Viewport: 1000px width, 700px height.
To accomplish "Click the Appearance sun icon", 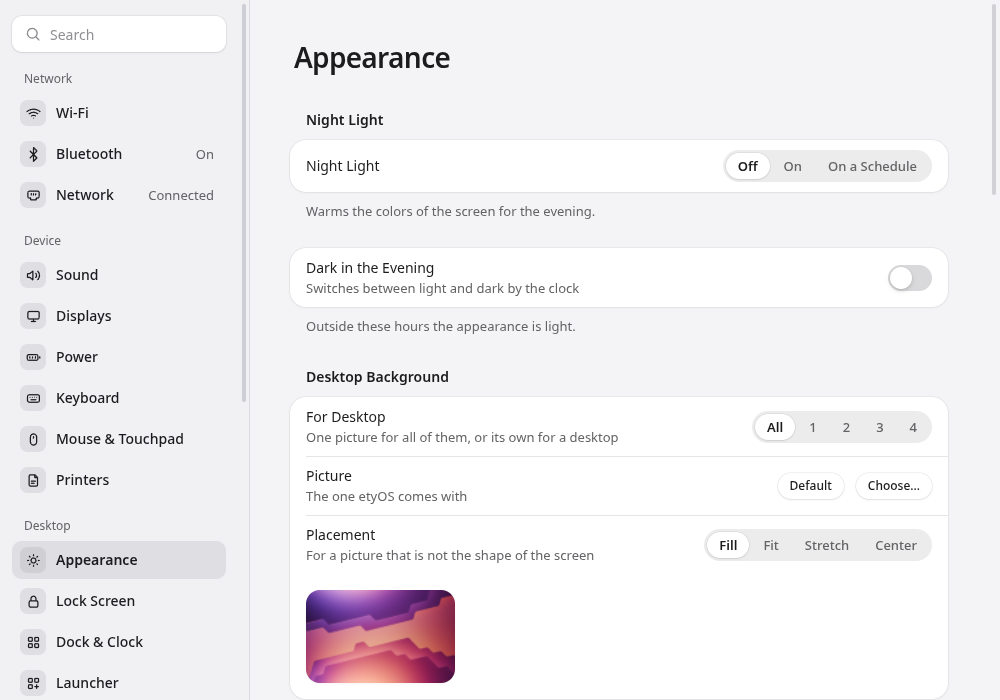I will click(x=33, y=560).
